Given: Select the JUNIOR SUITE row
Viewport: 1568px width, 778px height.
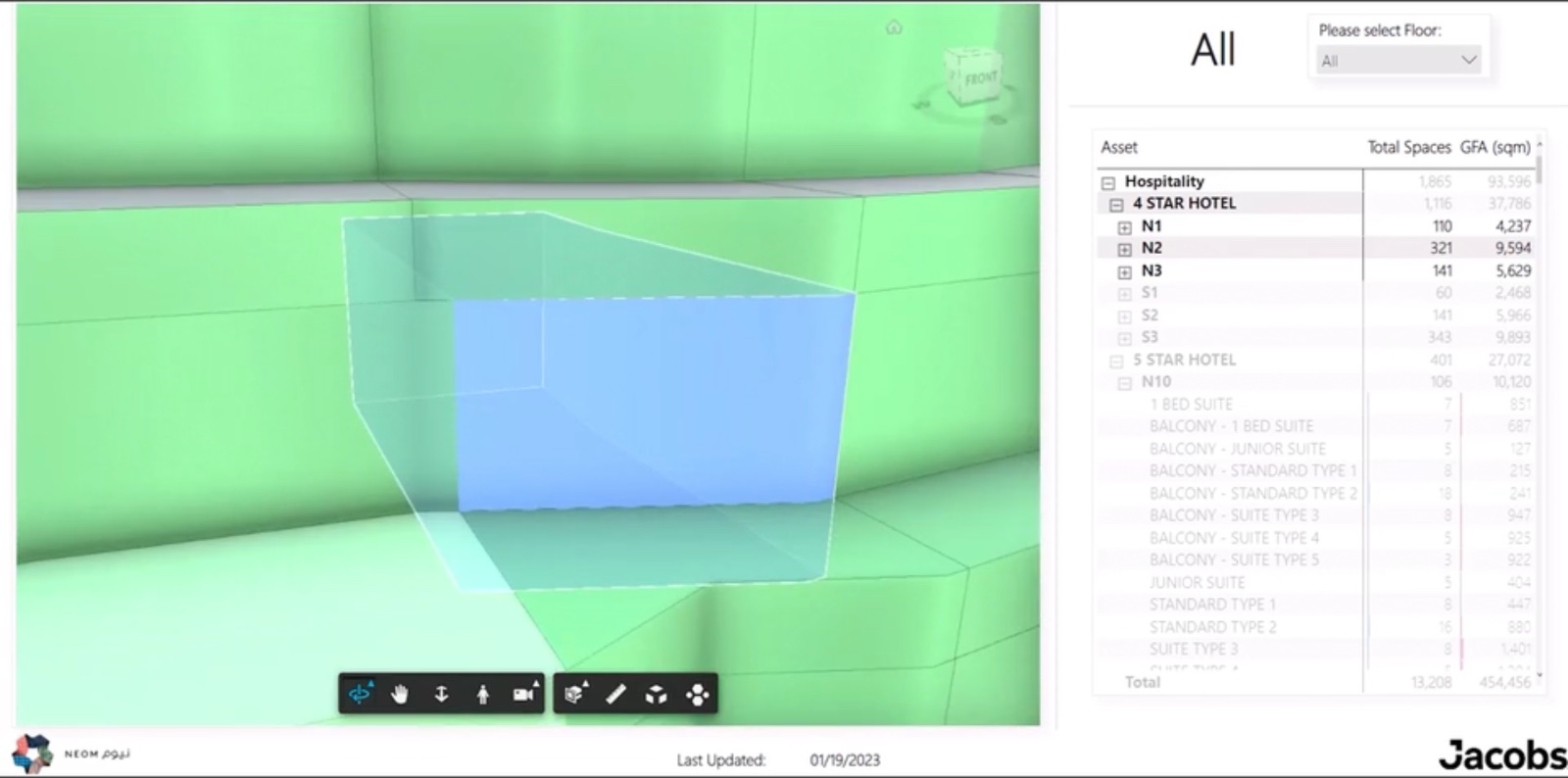Looking at the screenshot, I should pyautogui.click(x=1197, y=582).
